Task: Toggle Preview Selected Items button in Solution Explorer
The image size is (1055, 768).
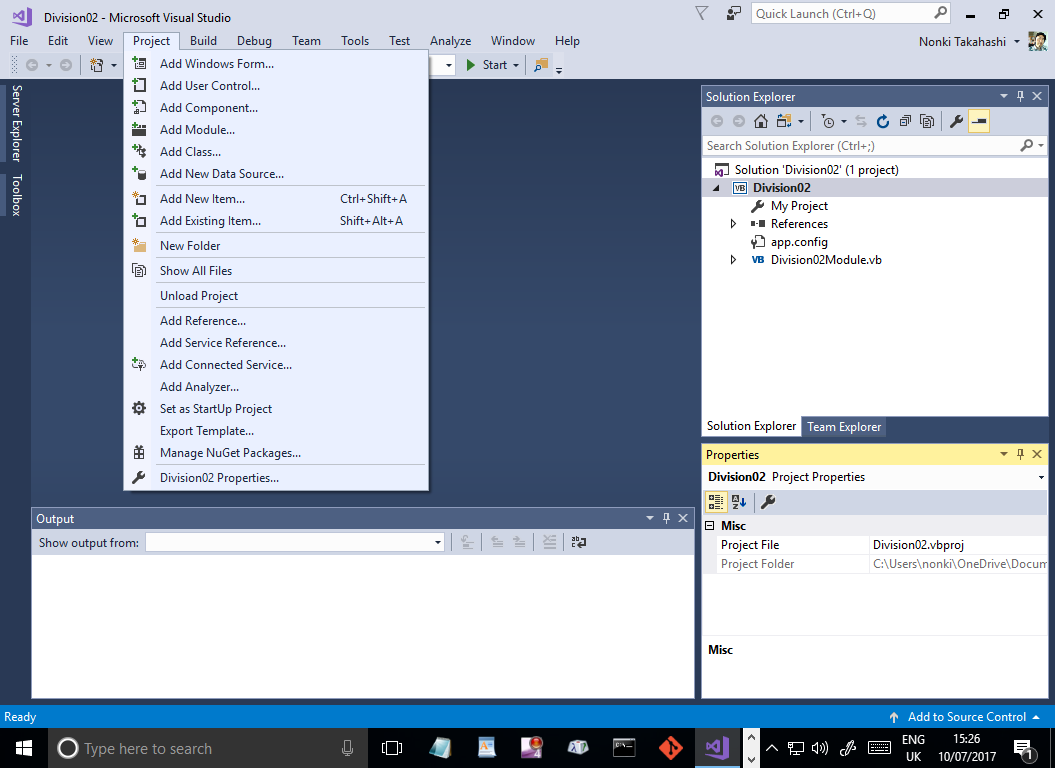Action: click(979, 121)
